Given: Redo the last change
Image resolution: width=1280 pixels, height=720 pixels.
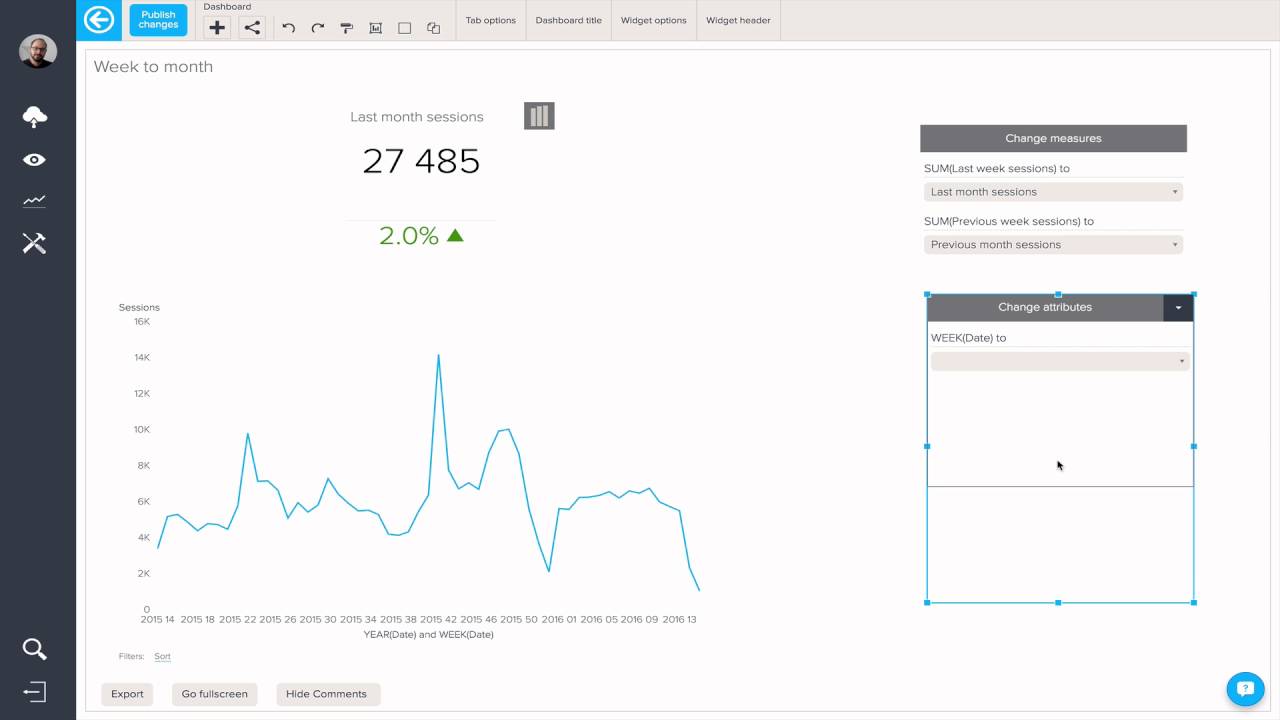Looking at the screenshot, I should coord(318,28).
